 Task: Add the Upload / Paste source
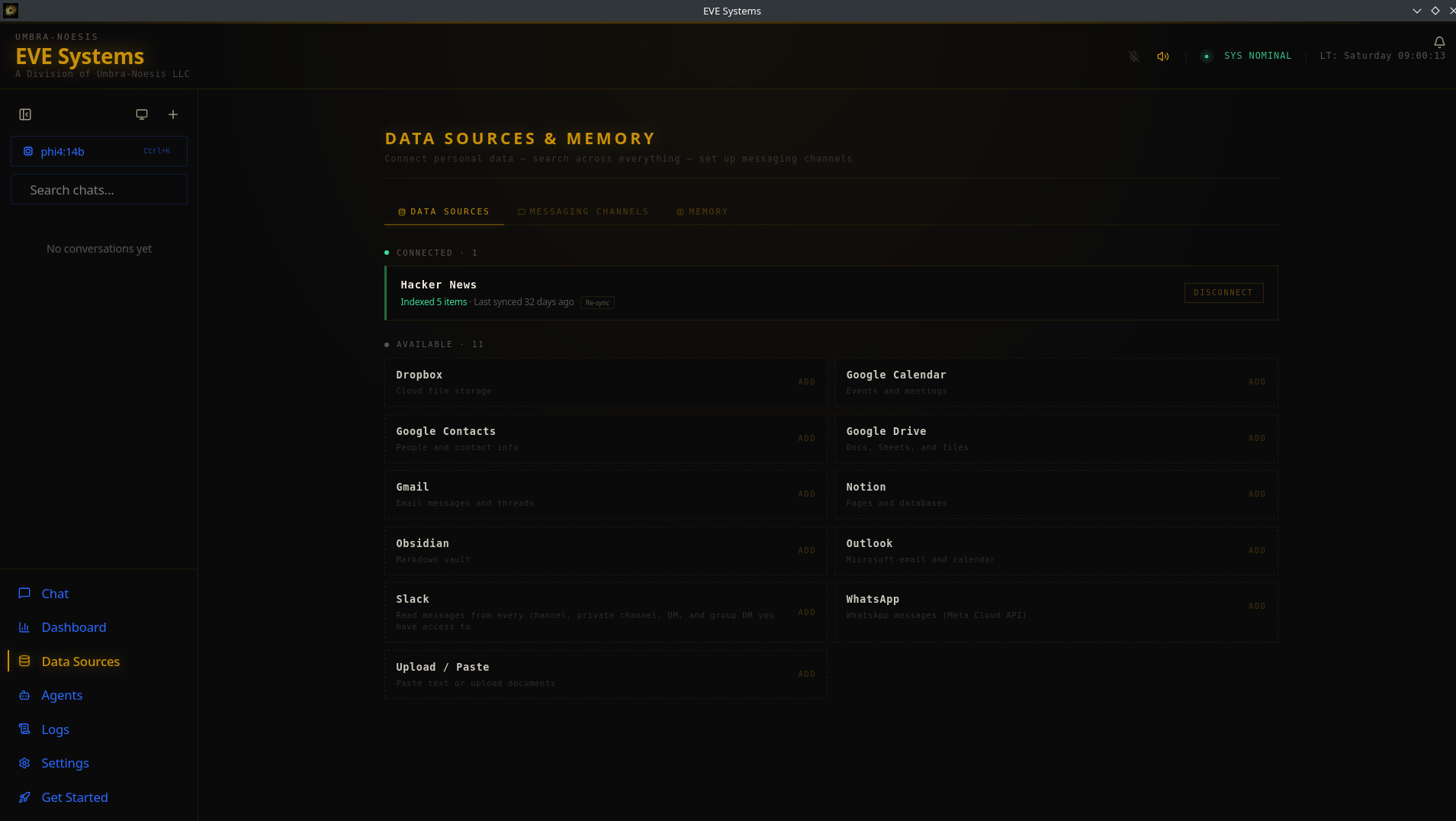pos(807,674)
